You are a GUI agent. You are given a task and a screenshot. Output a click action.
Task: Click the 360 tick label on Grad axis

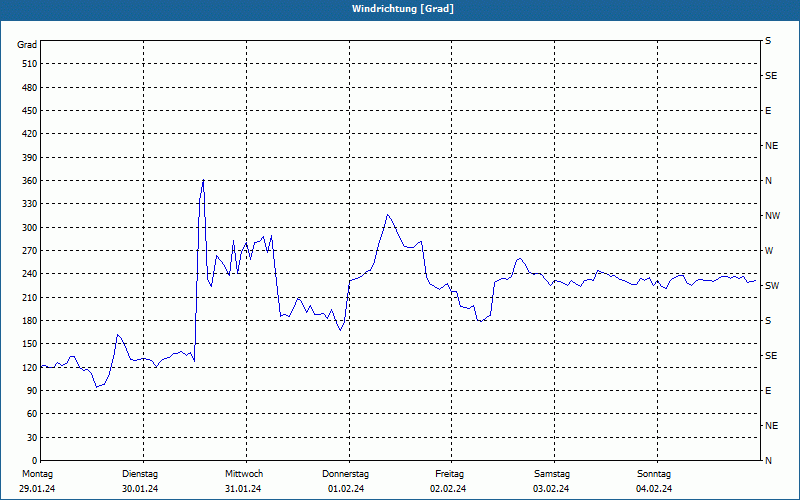29,181
